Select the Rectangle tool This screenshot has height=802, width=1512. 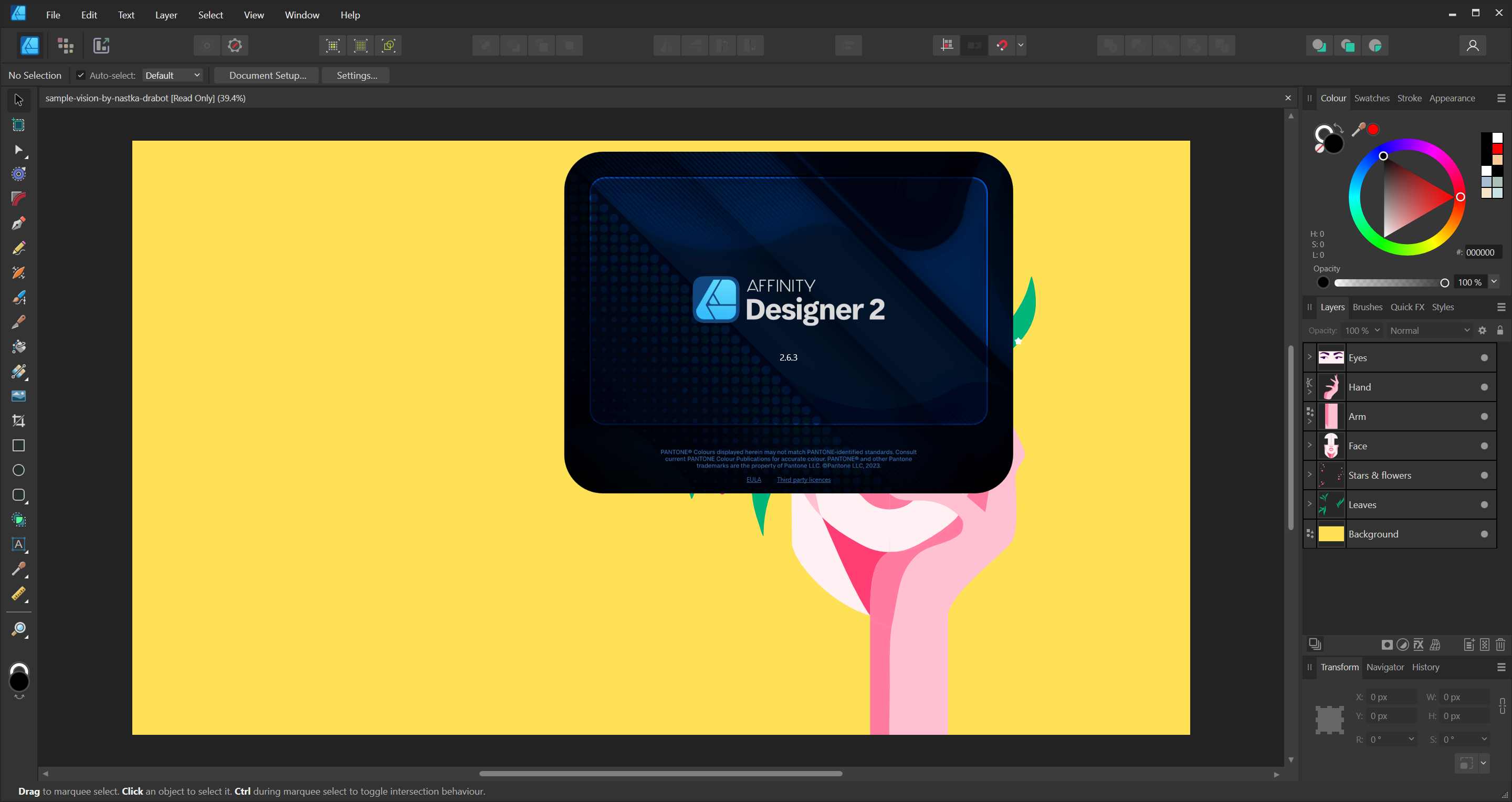point(19,445)
